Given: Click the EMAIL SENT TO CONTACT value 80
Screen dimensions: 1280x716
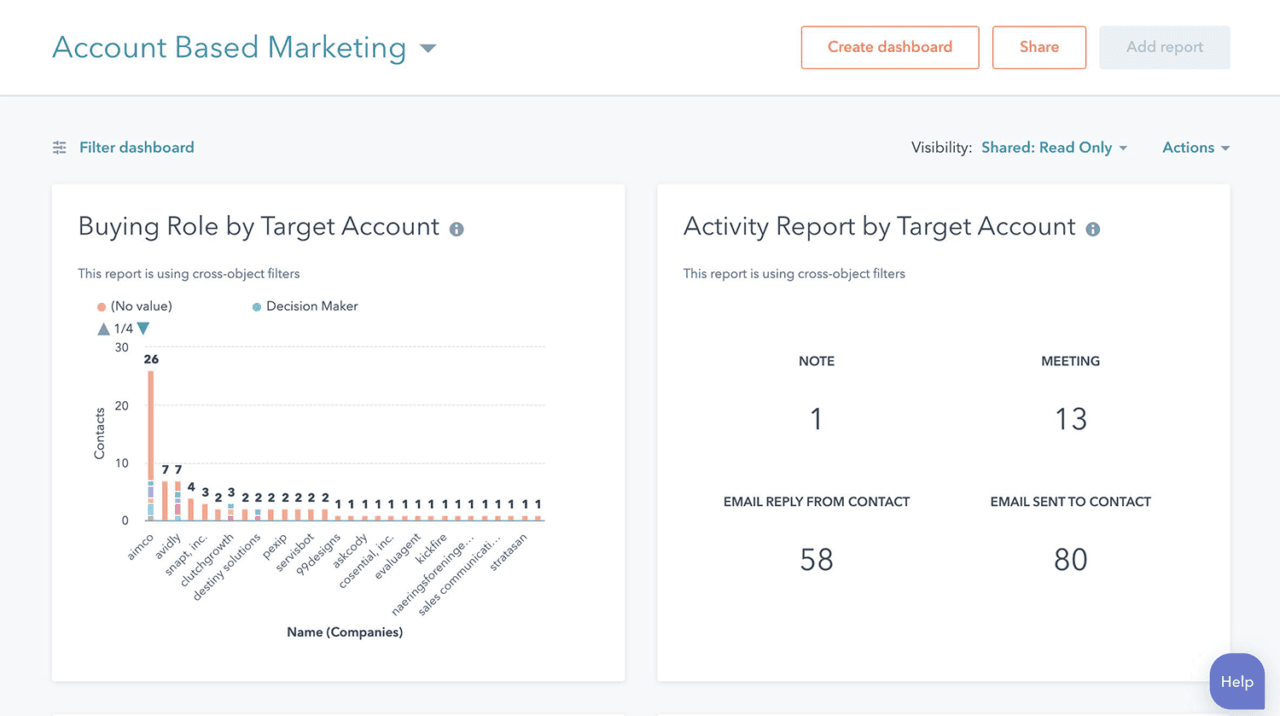Looking at the screenshot, I should pos(1070,559).
